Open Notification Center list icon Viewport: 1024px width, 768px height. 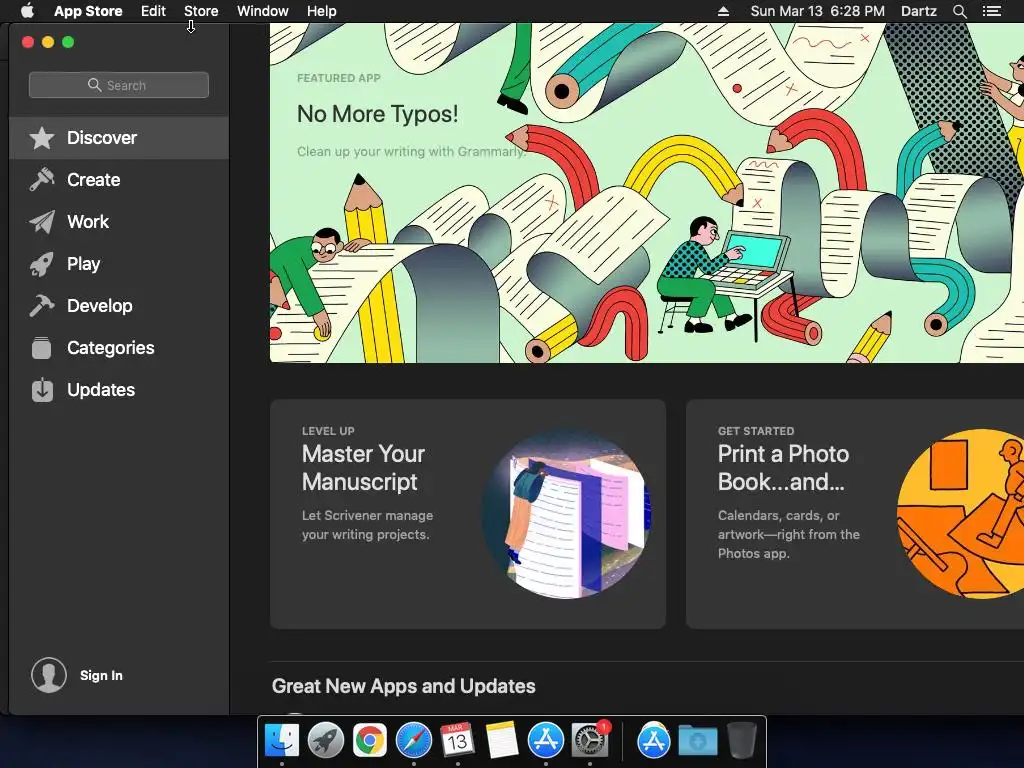click(x=991, y=11)
